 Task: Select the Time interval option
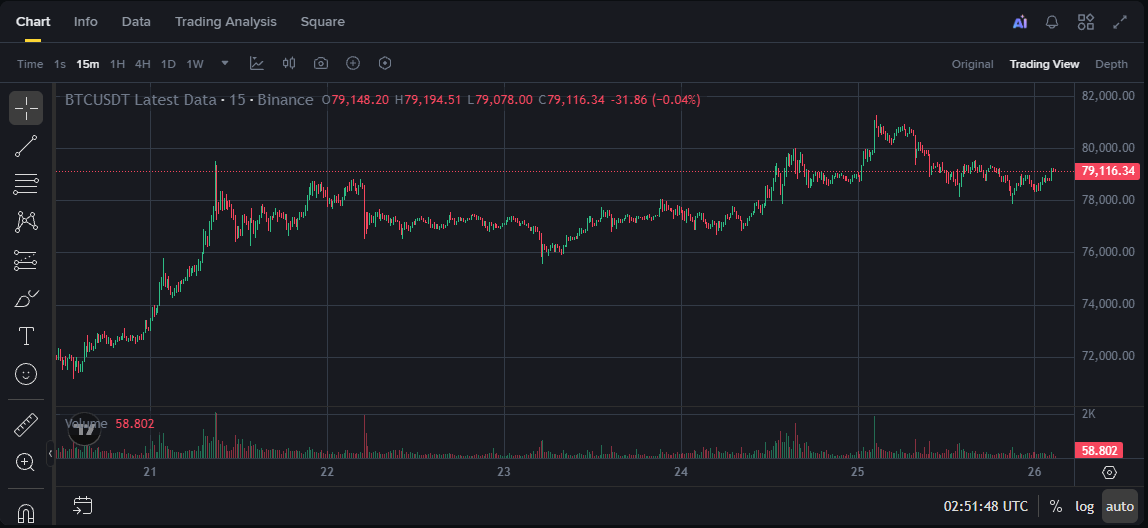point(30,64)
